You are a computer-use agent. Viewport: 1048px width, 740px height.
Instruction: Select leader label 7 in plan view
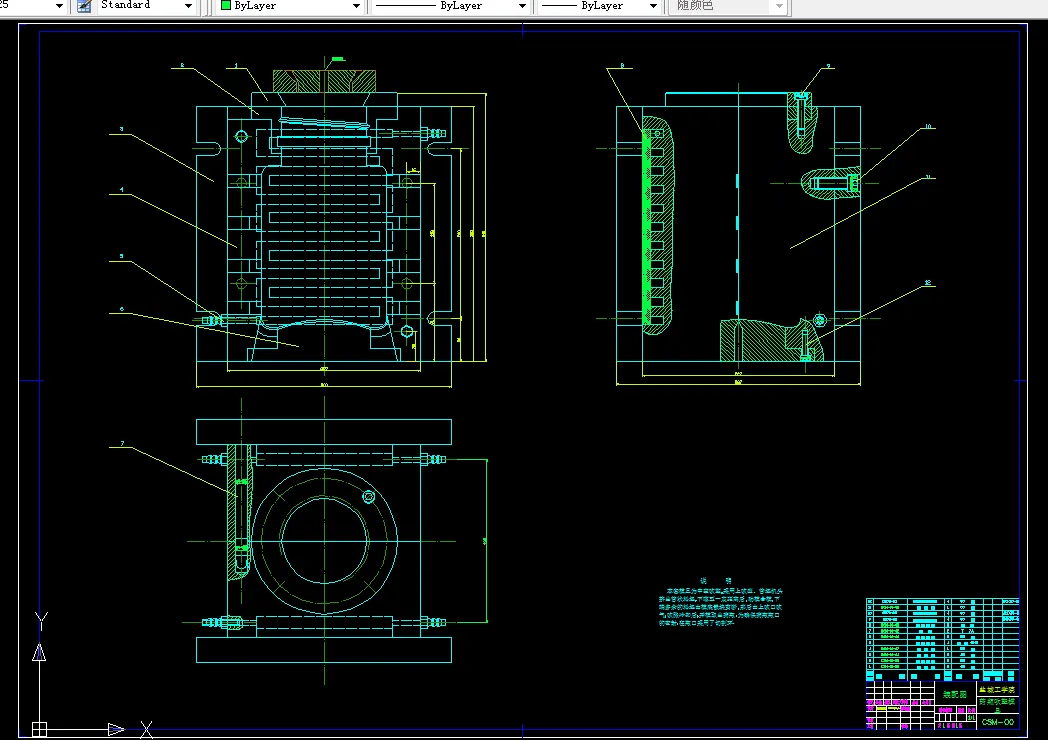(x=122, y=443)
